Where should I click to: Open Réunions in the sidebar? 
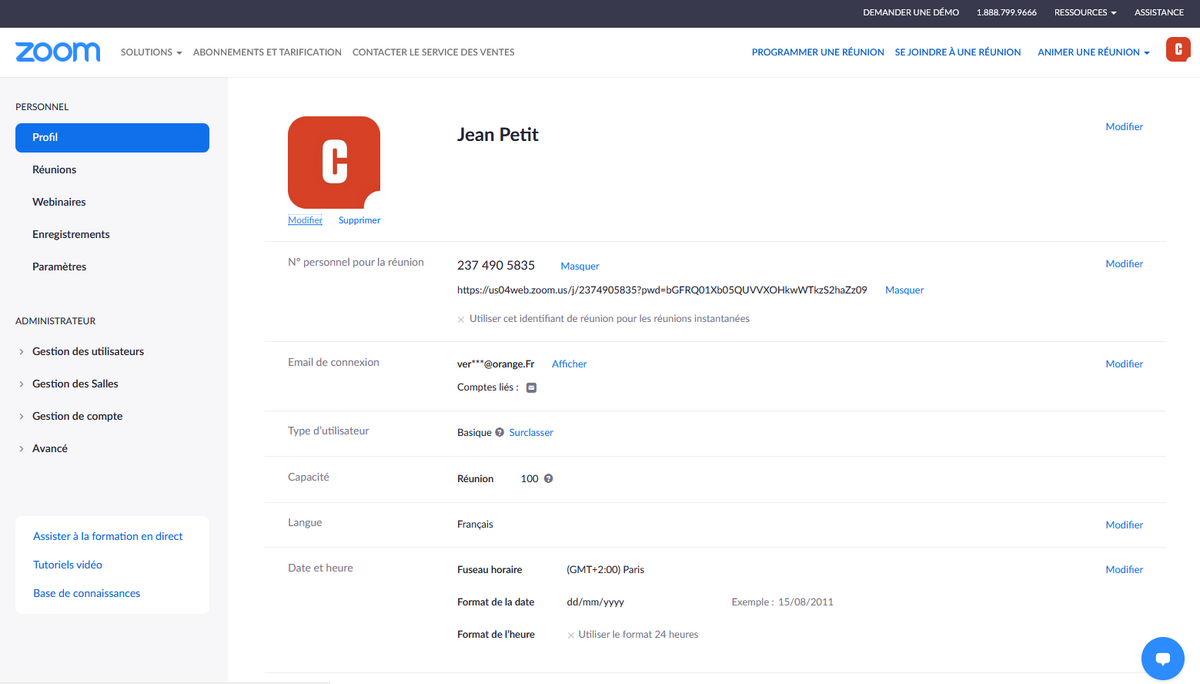coord(54,170)
